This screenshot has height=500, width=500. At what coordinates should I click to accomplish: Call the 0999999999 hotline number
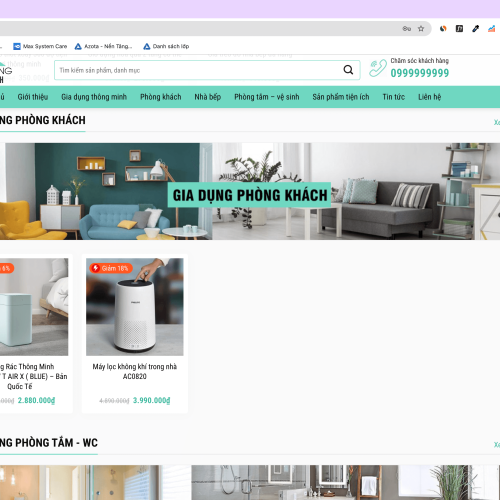[420, 73]
